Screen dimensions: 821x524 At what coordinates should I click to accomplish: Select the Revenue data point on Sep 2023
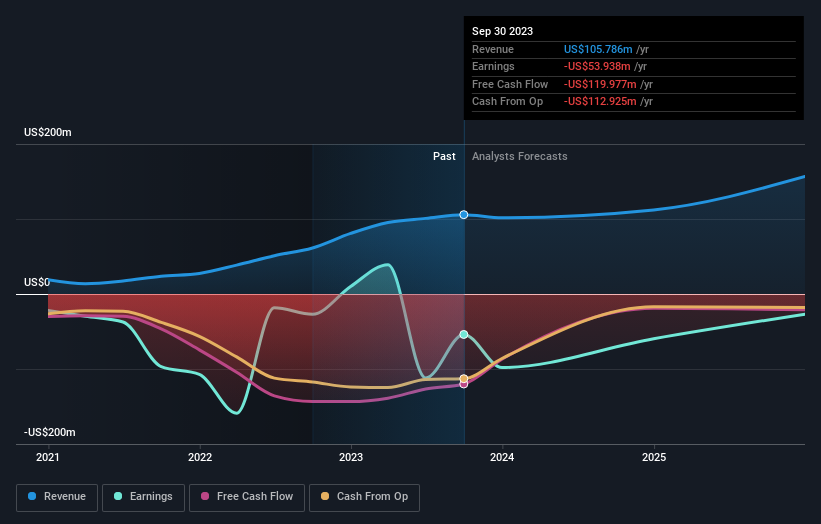(x=464, y=215)
